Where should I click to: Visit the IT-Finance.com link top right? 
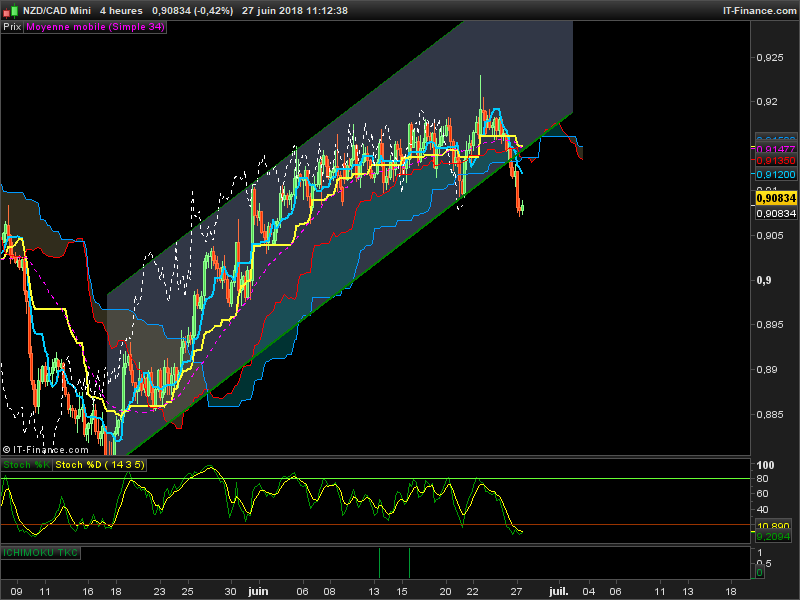click(759, 11)
